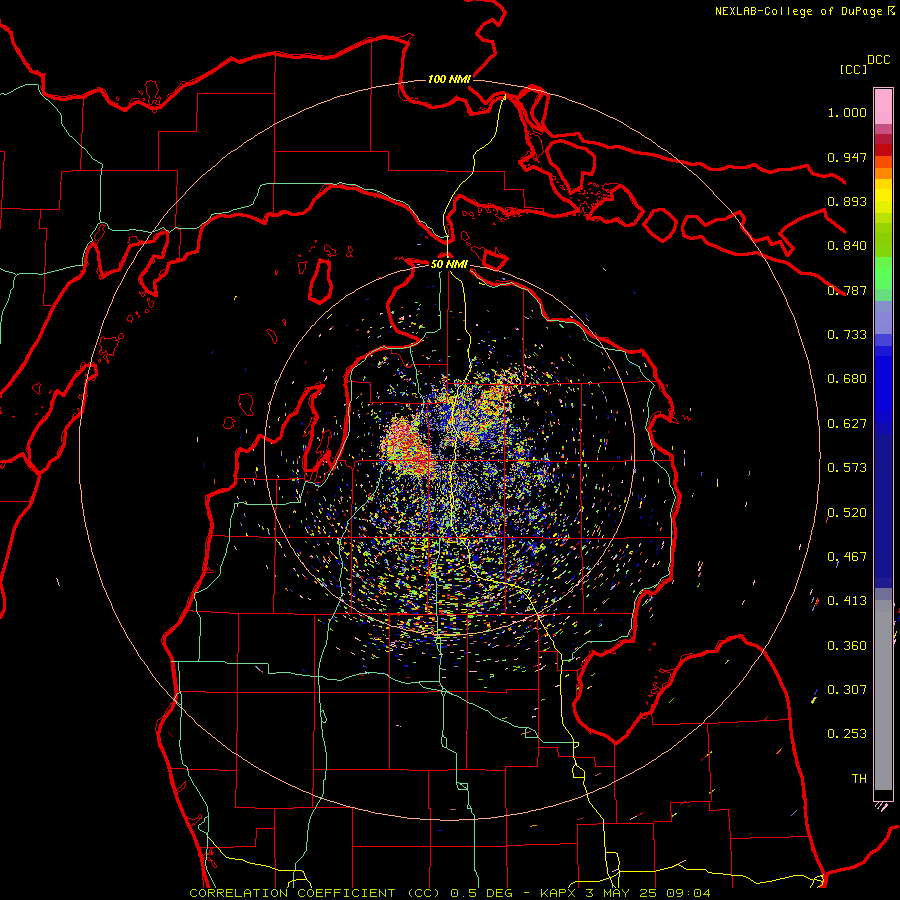Click the 0.520 scale value
Viewport: 900px width, 900px height.
pos(847,513)
